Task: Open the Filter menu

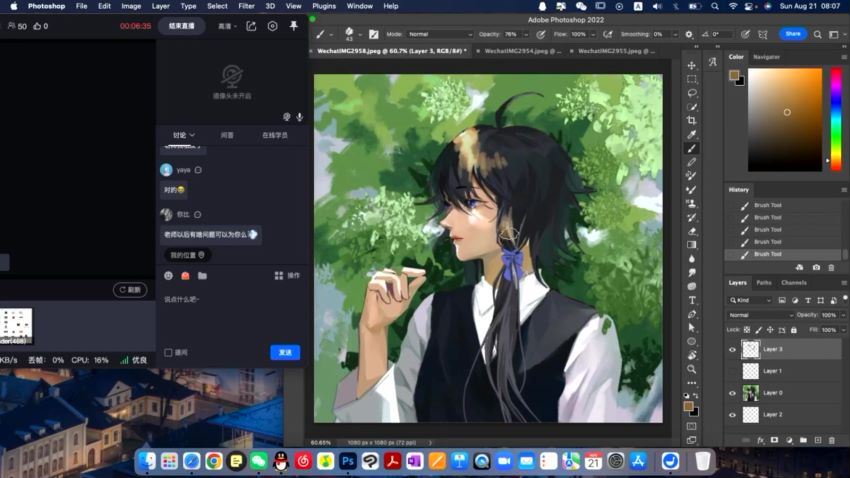Action: tap(246, 6)
